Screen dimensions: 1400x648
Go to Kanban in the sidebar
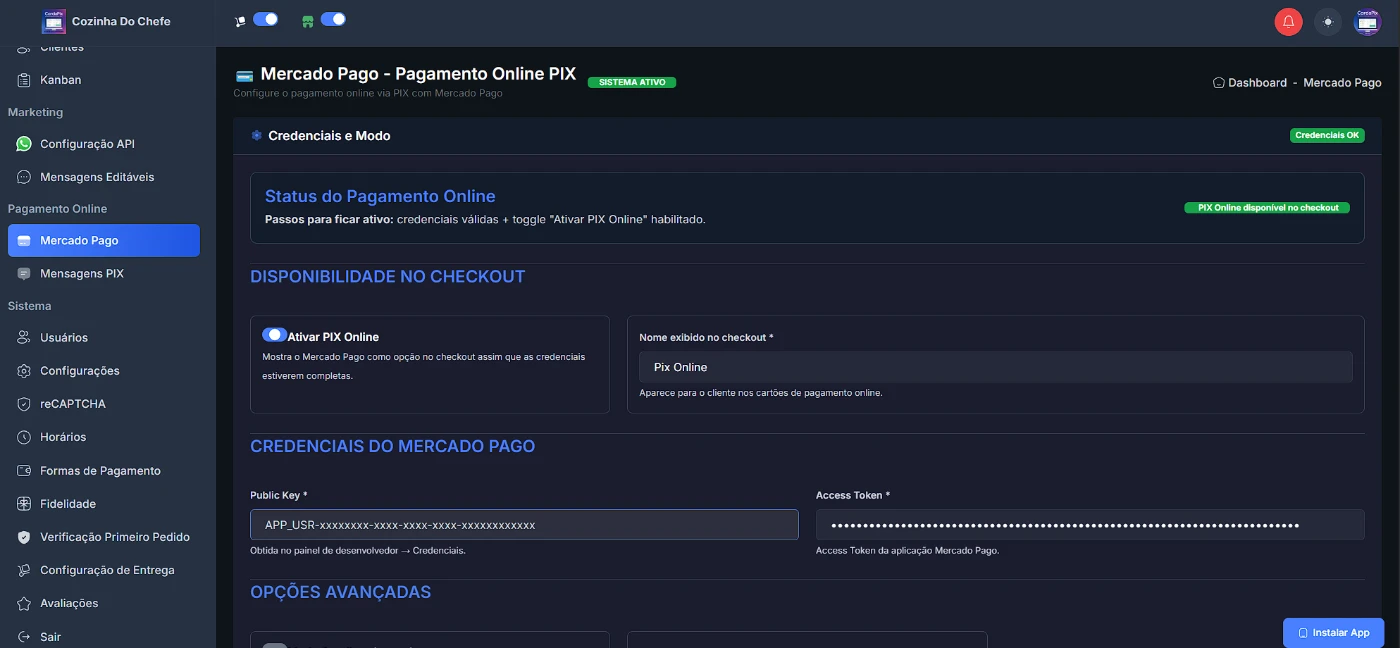pyautogui.click(x=60, y=80)
